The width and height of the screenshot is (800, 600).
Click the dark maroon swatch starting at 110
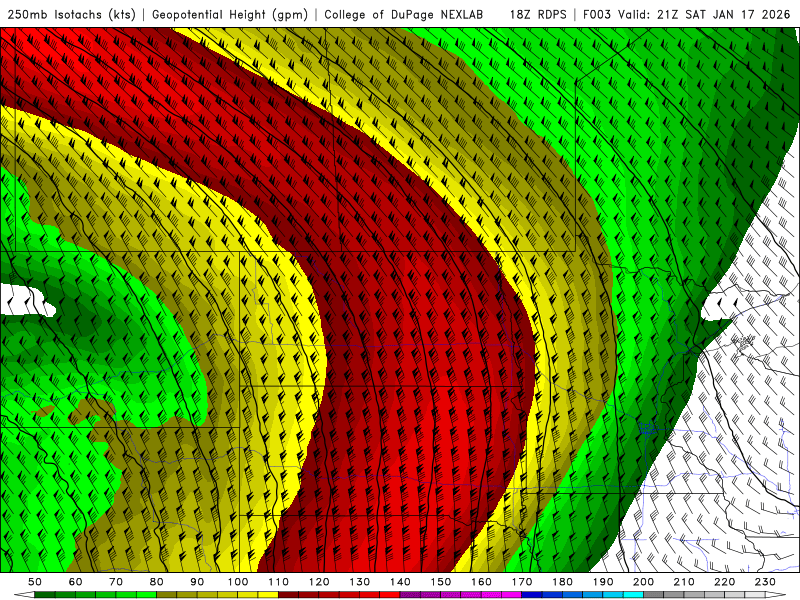(288, 595)
